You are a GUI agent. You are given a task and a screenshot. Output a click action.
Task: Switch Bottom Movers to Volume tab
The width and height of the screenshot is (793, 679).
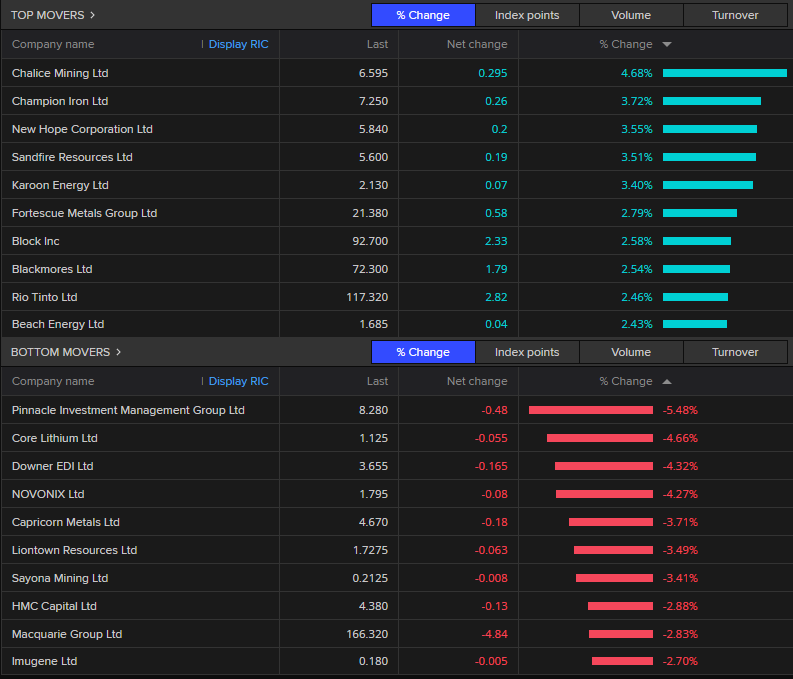[x=631, y=352]
